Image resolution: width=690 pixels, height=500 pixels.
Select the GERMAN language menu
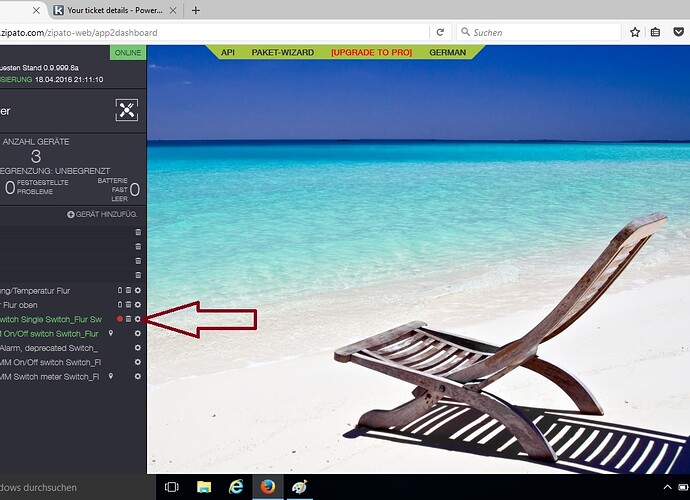click(447, 52)
